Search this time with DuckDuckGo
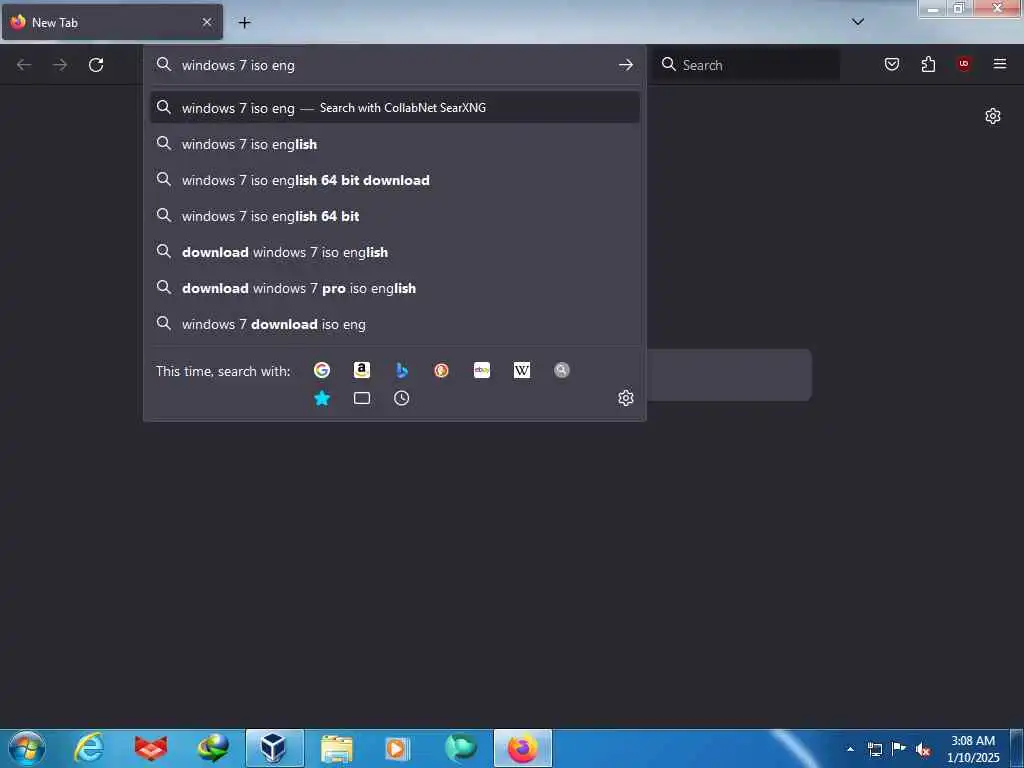 click(441, 370)
